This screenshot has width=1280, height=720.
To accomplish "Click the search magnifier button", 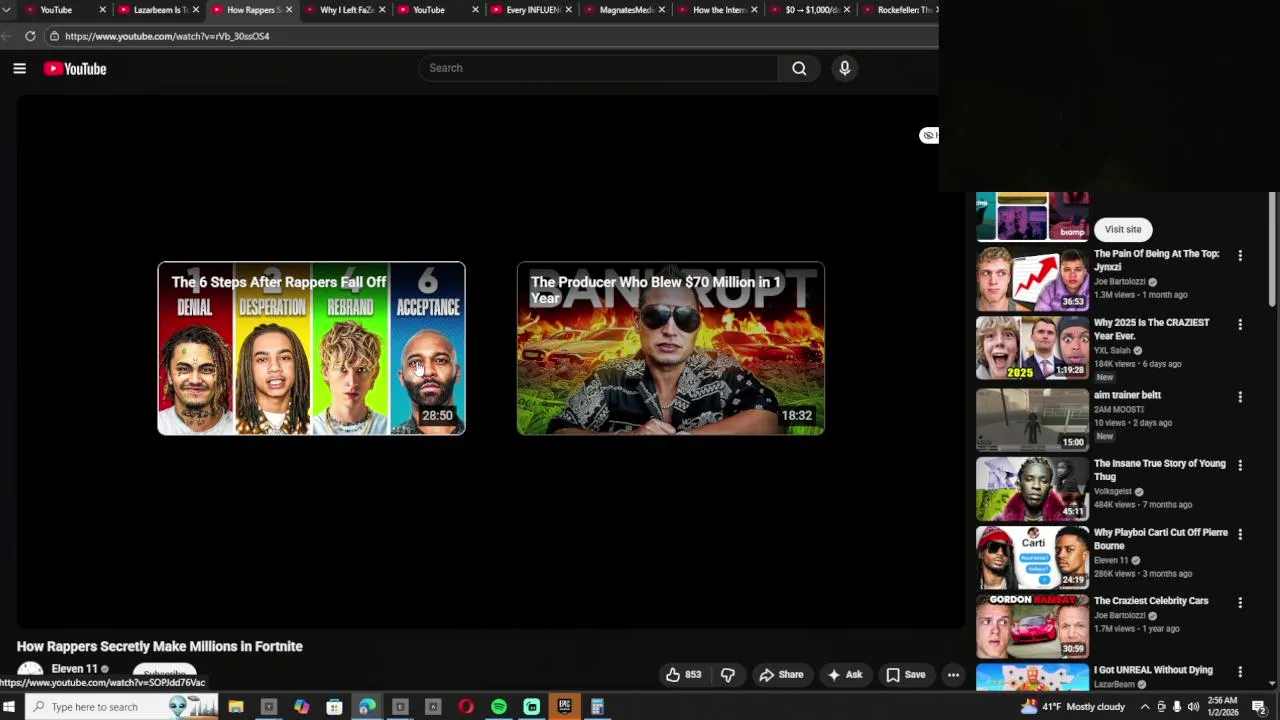I will point(799,68).
